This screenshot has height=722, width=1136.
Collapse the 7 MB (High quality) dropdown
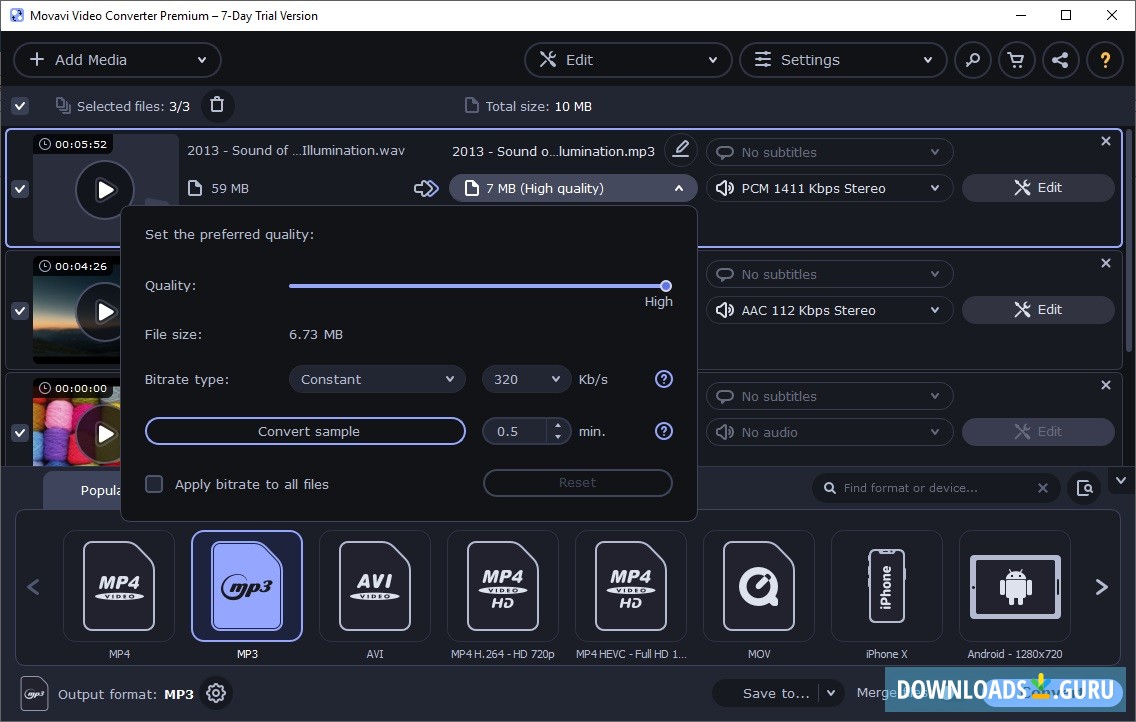pyautogui.click(x=573, y=188)
